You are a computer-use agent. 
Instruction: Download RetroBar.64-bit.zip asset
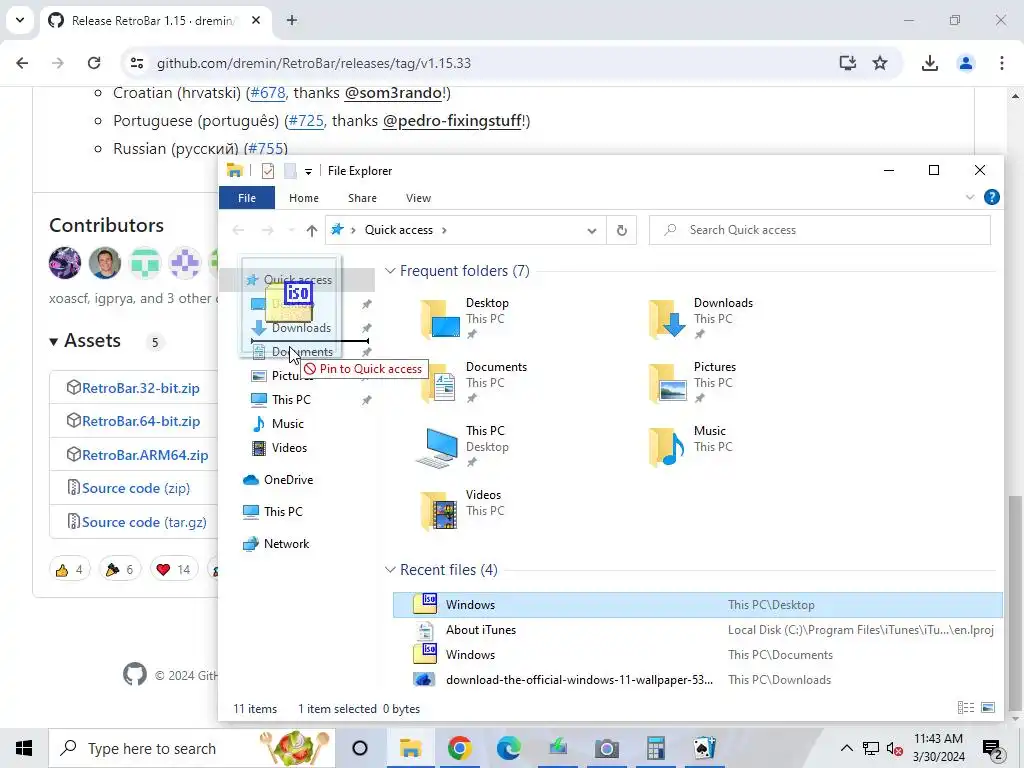(141, 421)
